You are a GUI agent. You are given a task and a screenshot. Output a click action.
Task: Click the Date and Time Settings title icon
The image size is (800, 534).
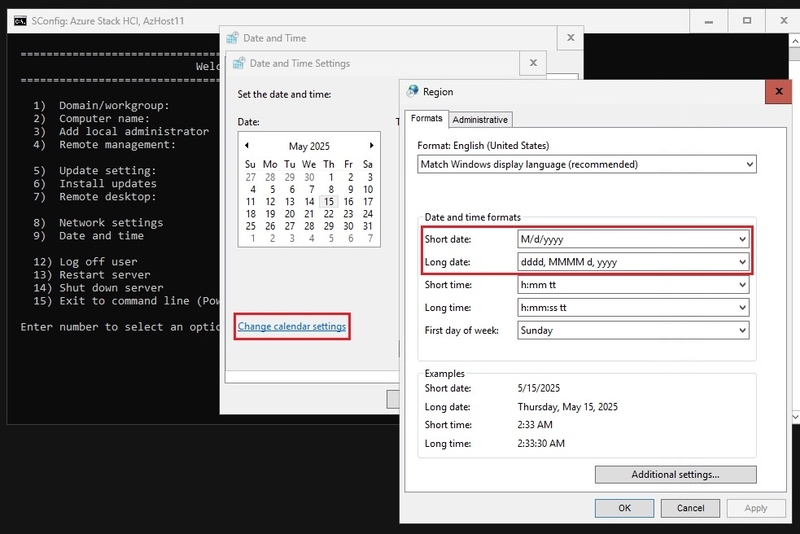point(239,63)
